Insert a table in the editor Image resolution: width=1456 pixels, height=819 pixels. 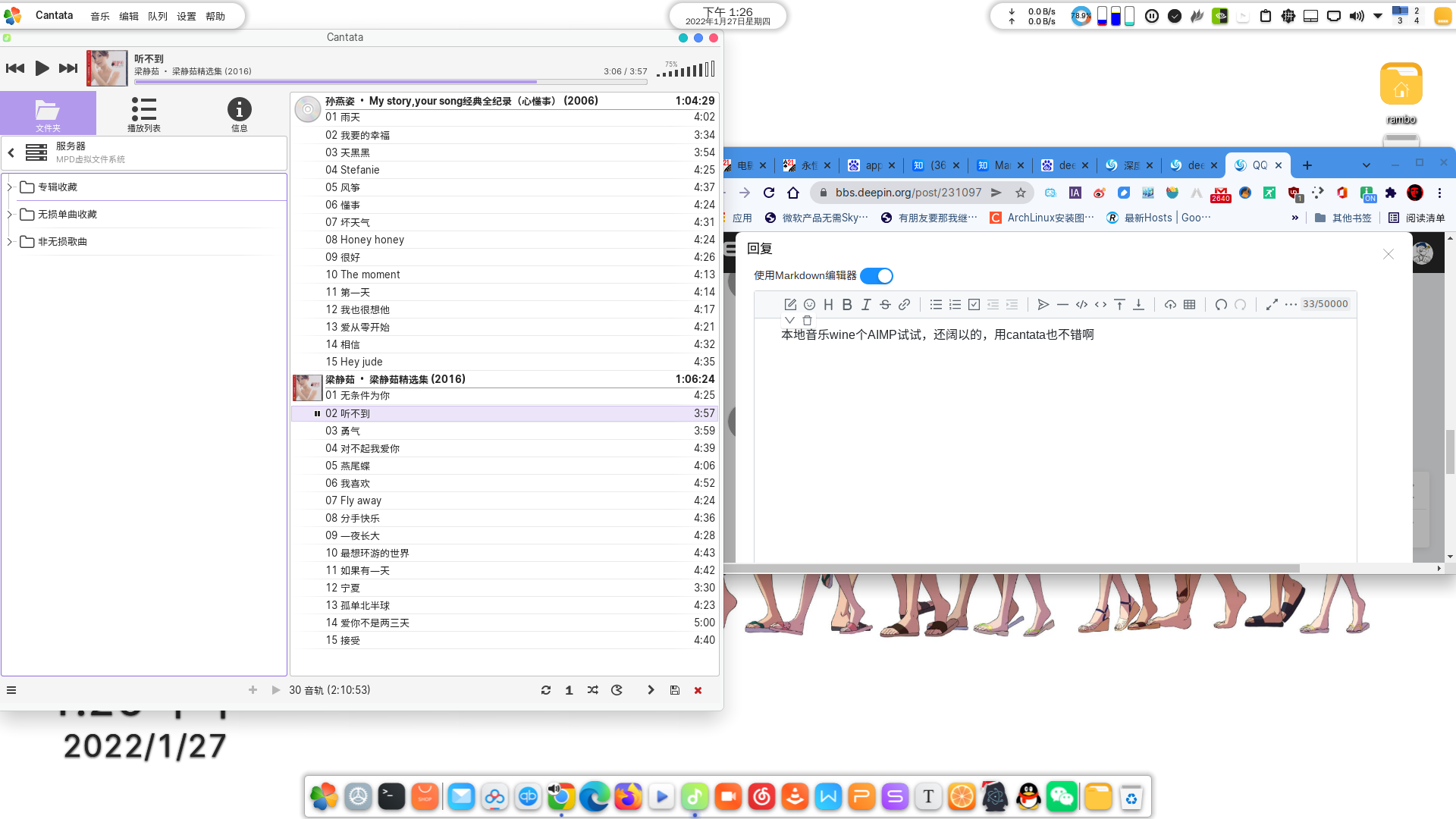click(1189, 305)
